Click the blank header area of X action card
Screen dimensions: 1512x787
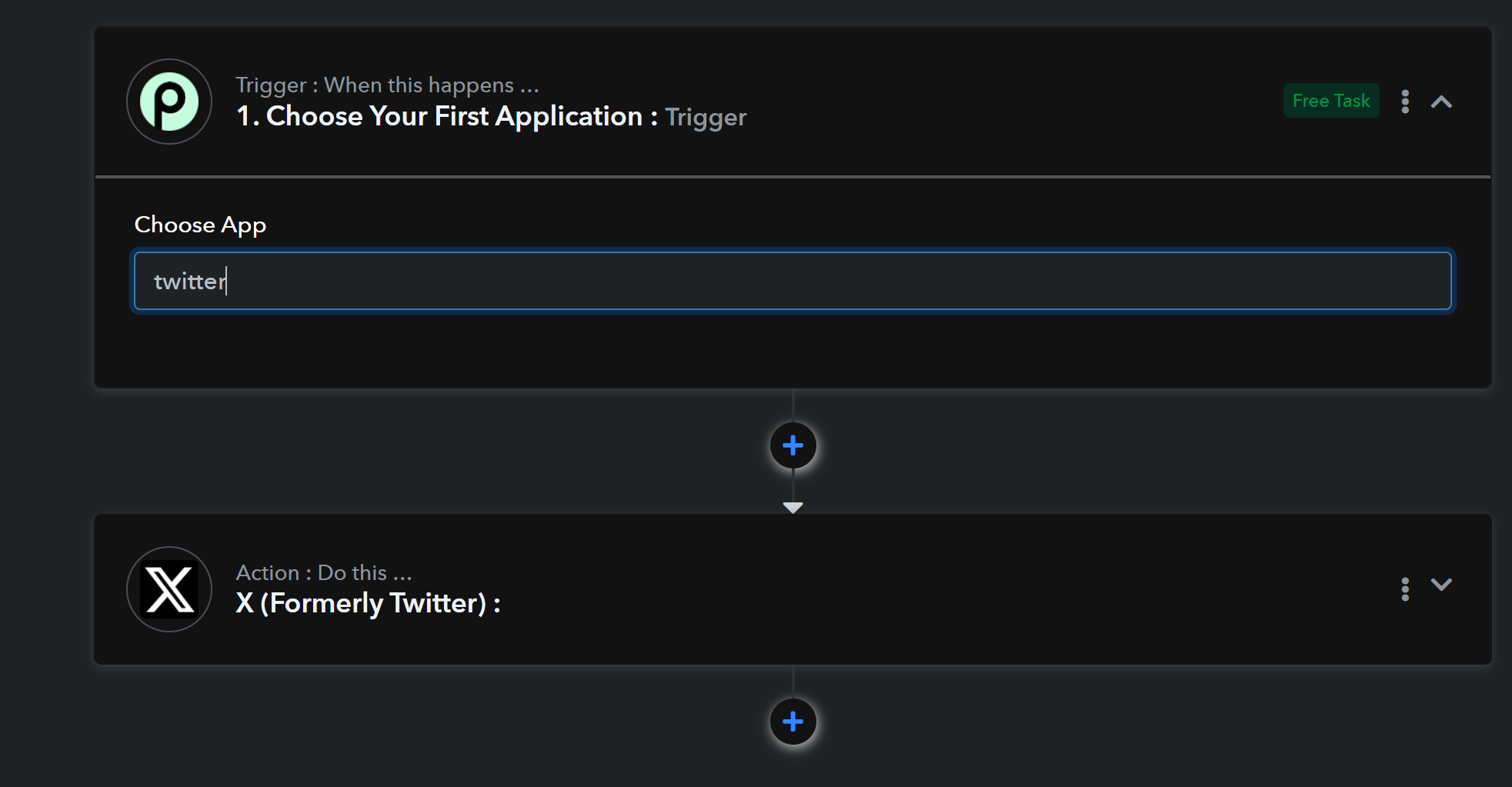point(923,589)
